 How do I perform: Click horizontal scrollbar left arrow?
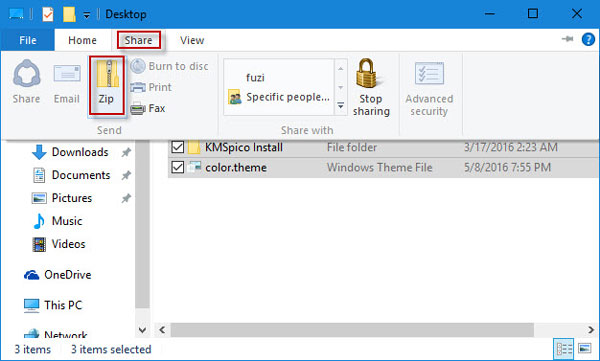162,330
